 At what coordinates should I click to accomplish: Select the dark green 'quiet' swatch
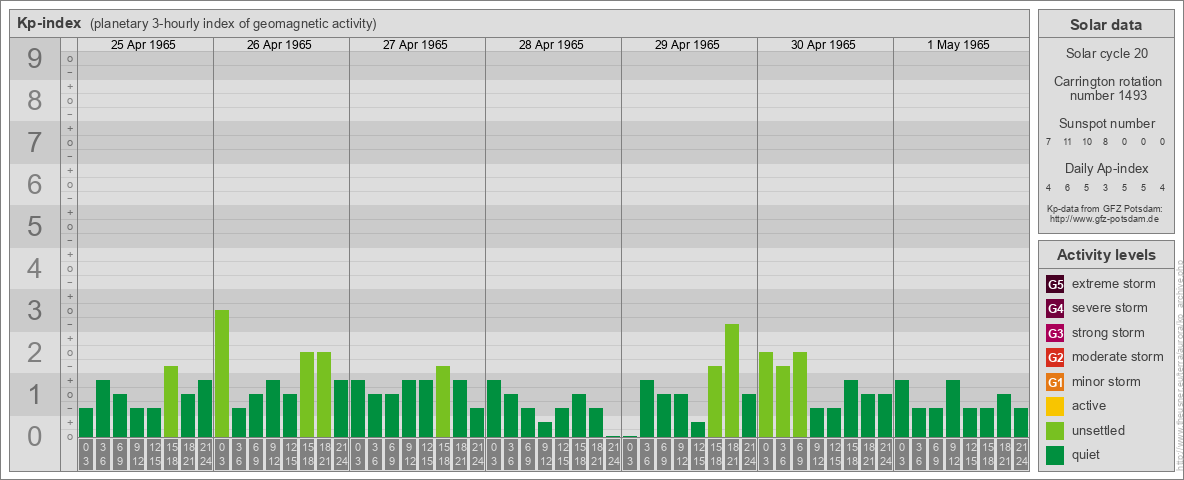[1055, 455]
